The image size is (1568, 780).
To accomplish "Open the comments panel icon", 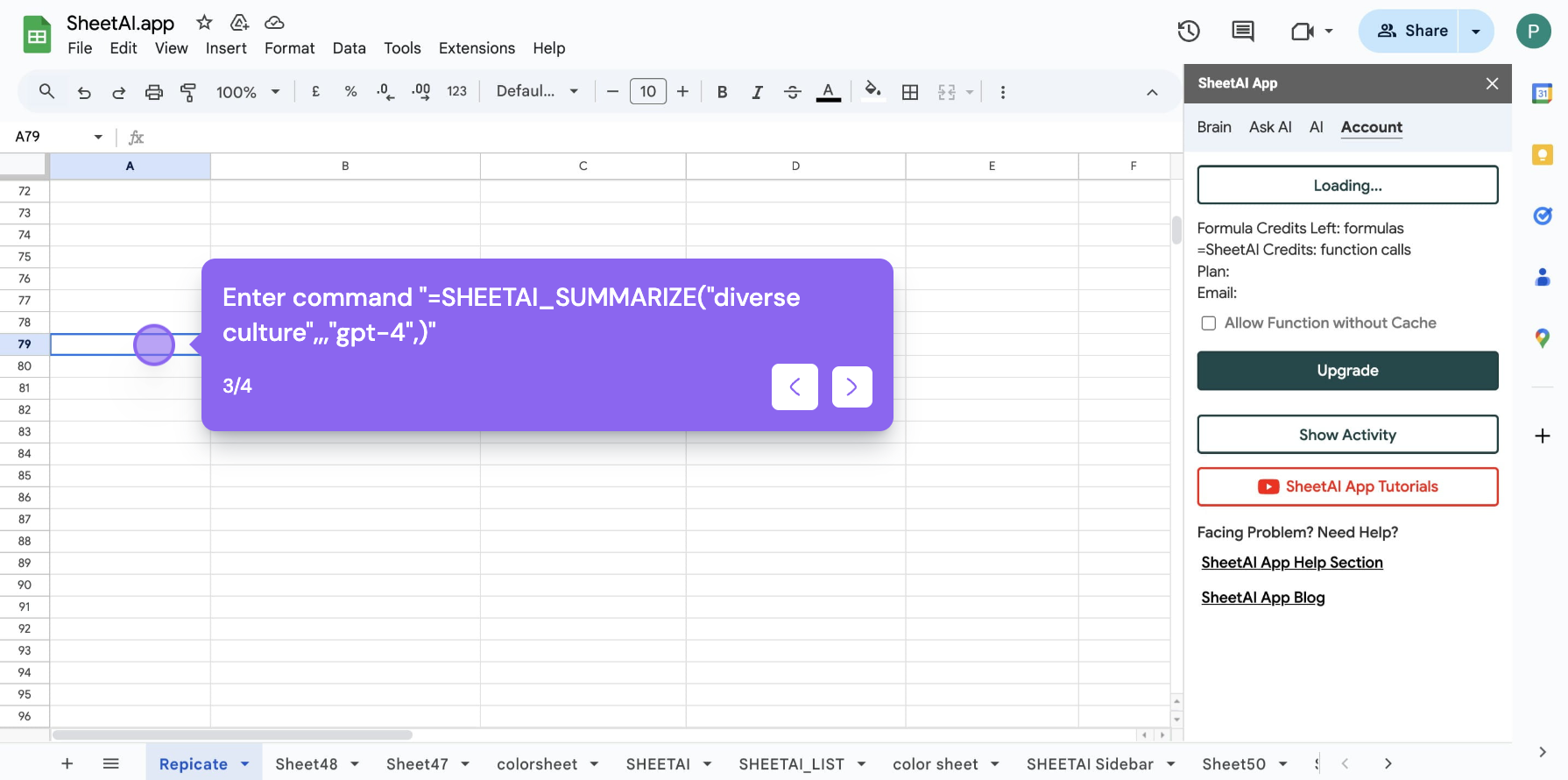I will [x=1243, y=32].
